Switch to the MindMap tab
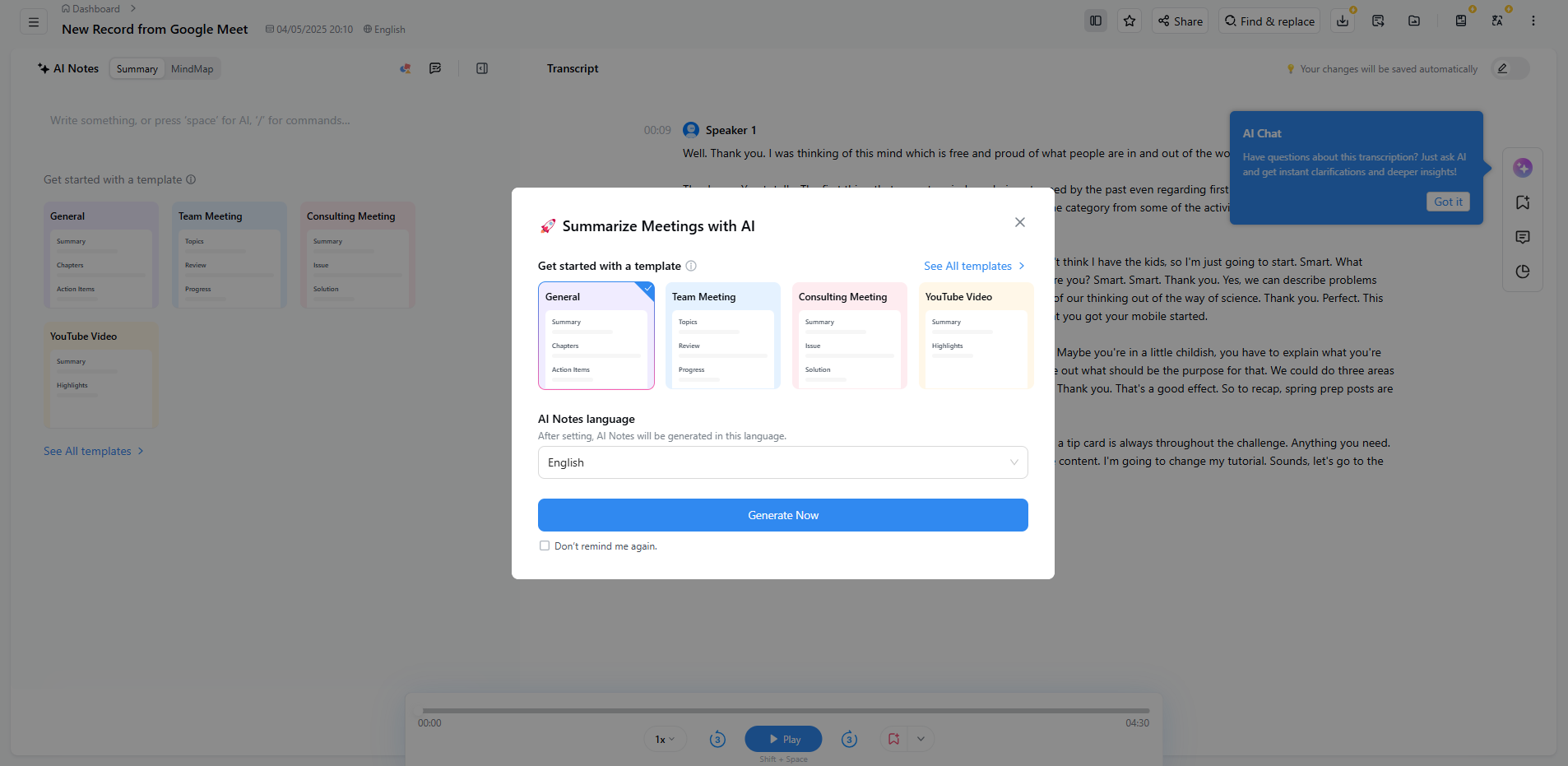The image size is (1568, 766). [192, 68]
